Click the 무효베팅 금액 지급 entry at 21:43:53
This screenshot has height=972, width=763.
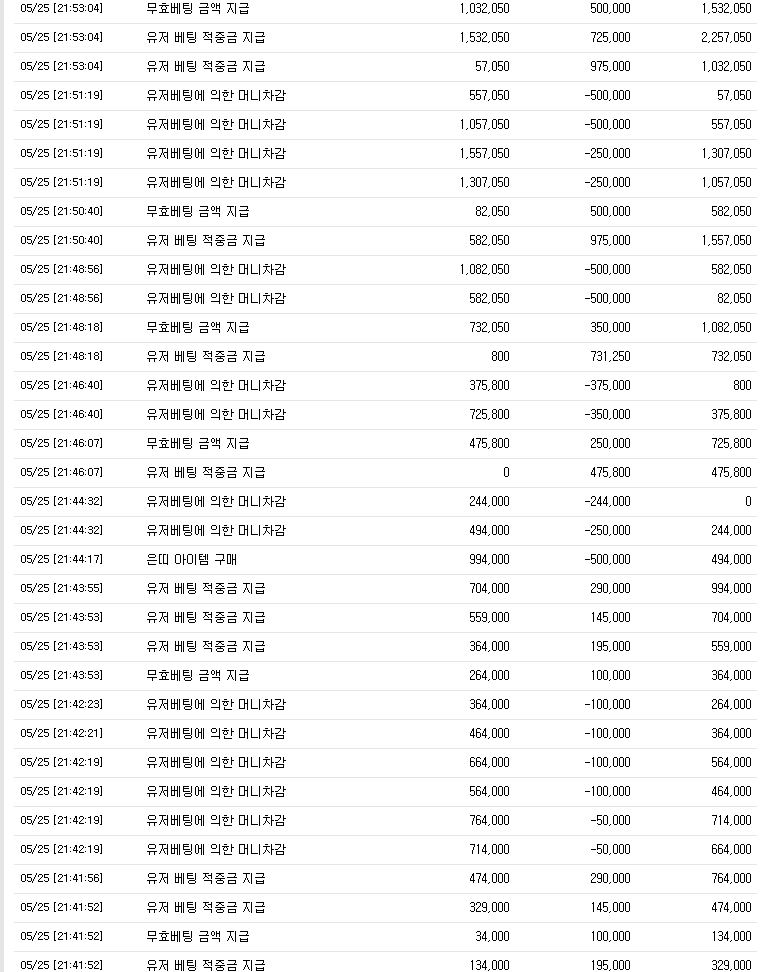click(198, 676)
